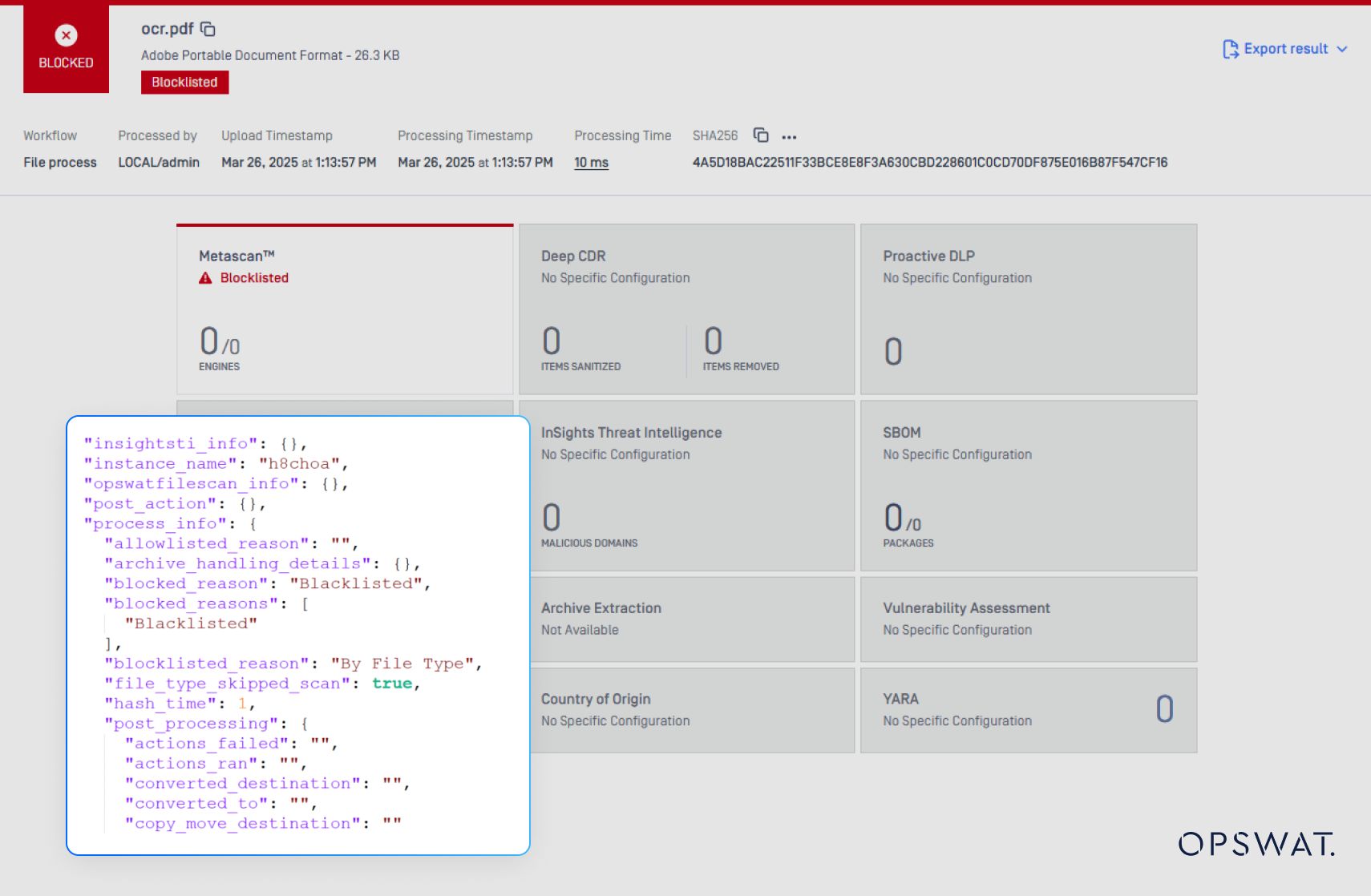Image resolution: width=1371 pixels, height=896 pixels.
Task: Copy the SHA256 hash value
Action: click(x=761, y=135)
